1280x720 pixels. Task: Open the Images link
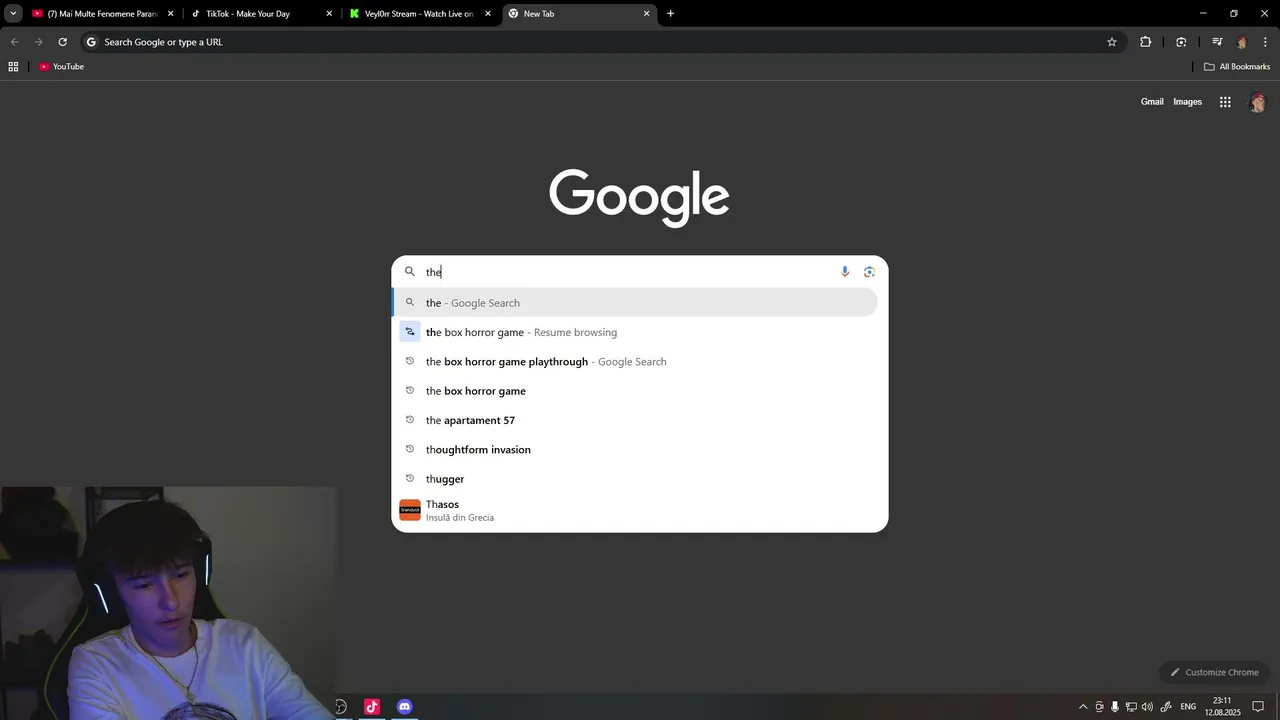click(1187, 102)
